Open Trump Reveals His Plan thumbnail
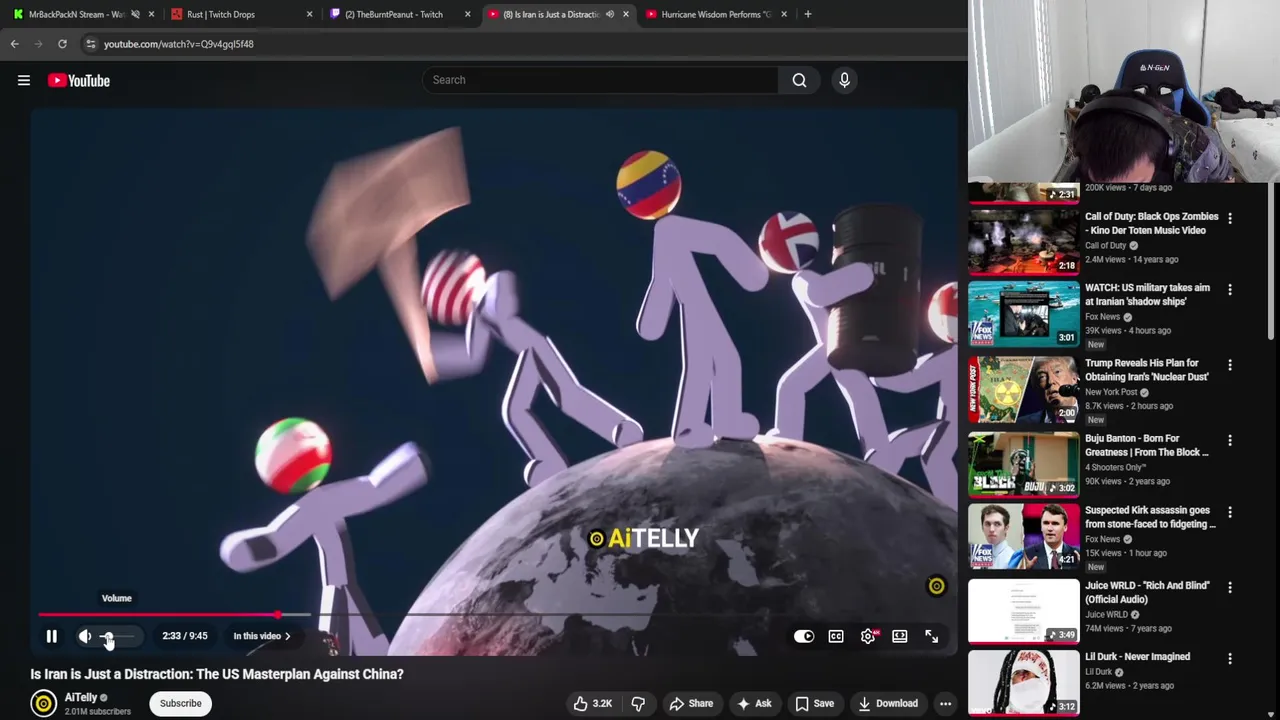The width and height of the screenshot is (1280, 720). coord(1024,389)
